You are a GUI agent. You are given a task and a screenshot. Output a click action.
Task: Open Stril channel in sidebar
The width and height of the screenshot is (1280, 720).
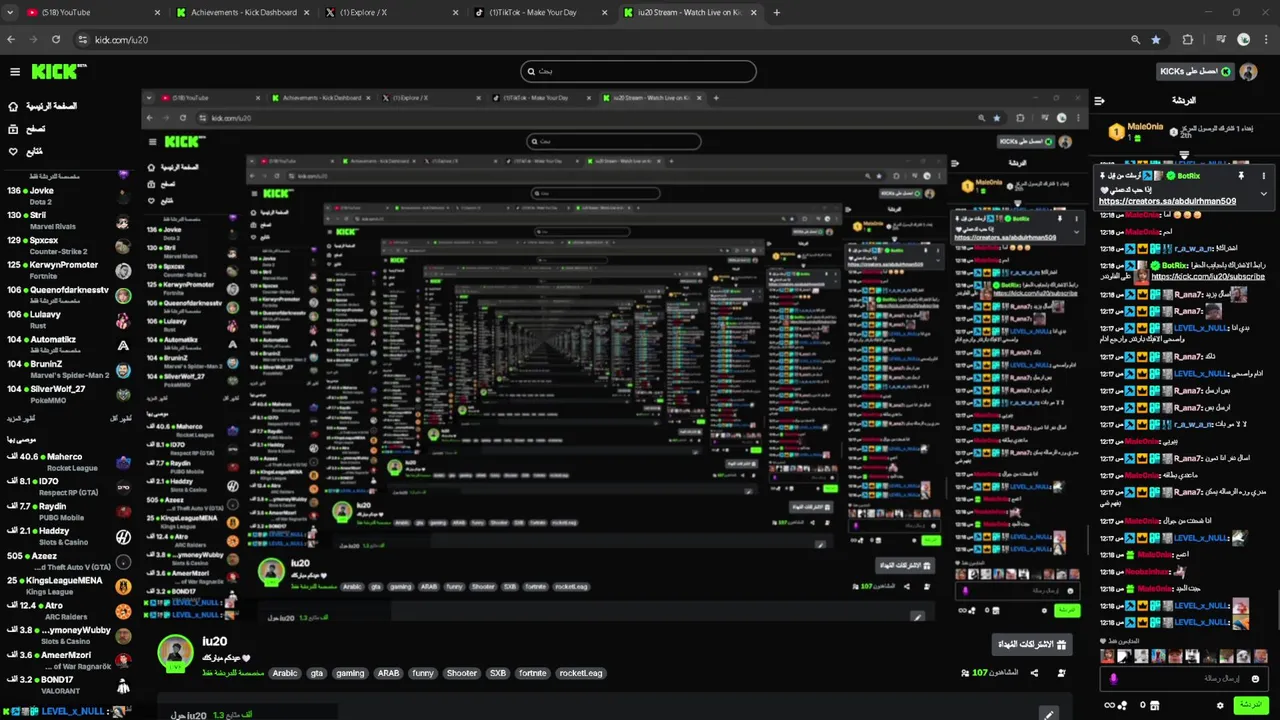click(68, 220)
